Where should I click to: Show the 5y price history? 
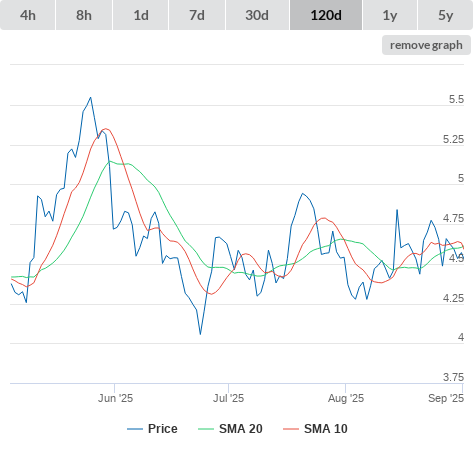click(446, 15)
